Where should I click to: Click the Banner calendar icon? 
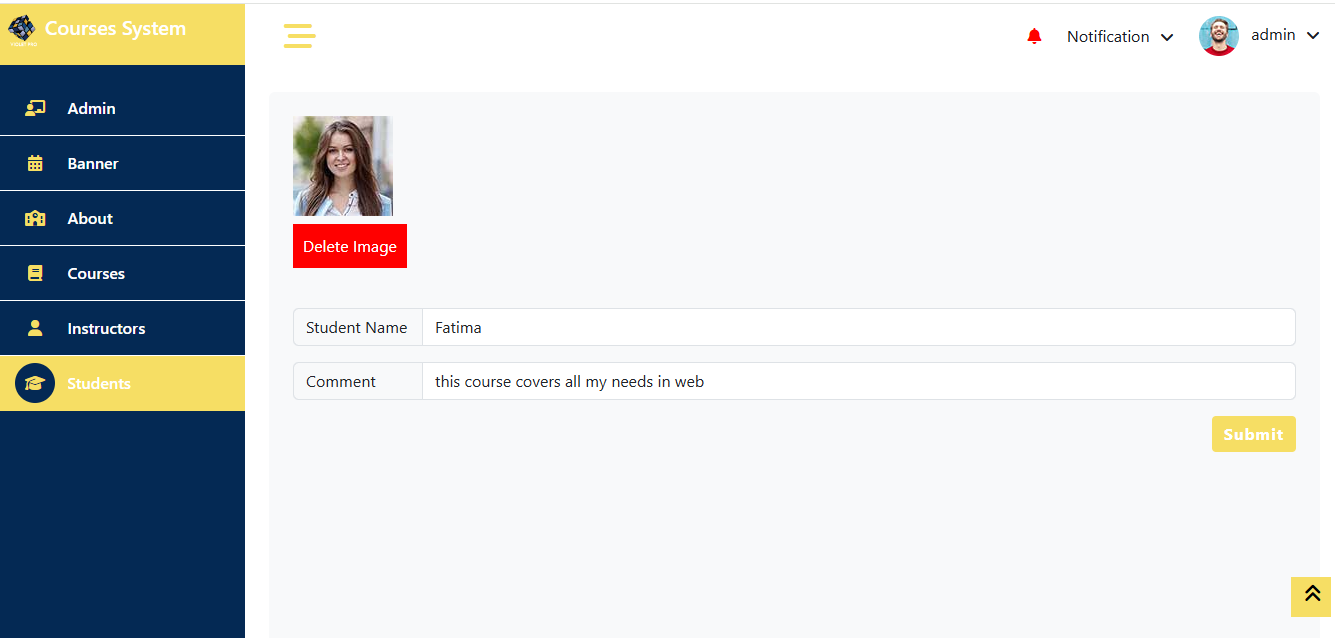click(x=35, y=164)
